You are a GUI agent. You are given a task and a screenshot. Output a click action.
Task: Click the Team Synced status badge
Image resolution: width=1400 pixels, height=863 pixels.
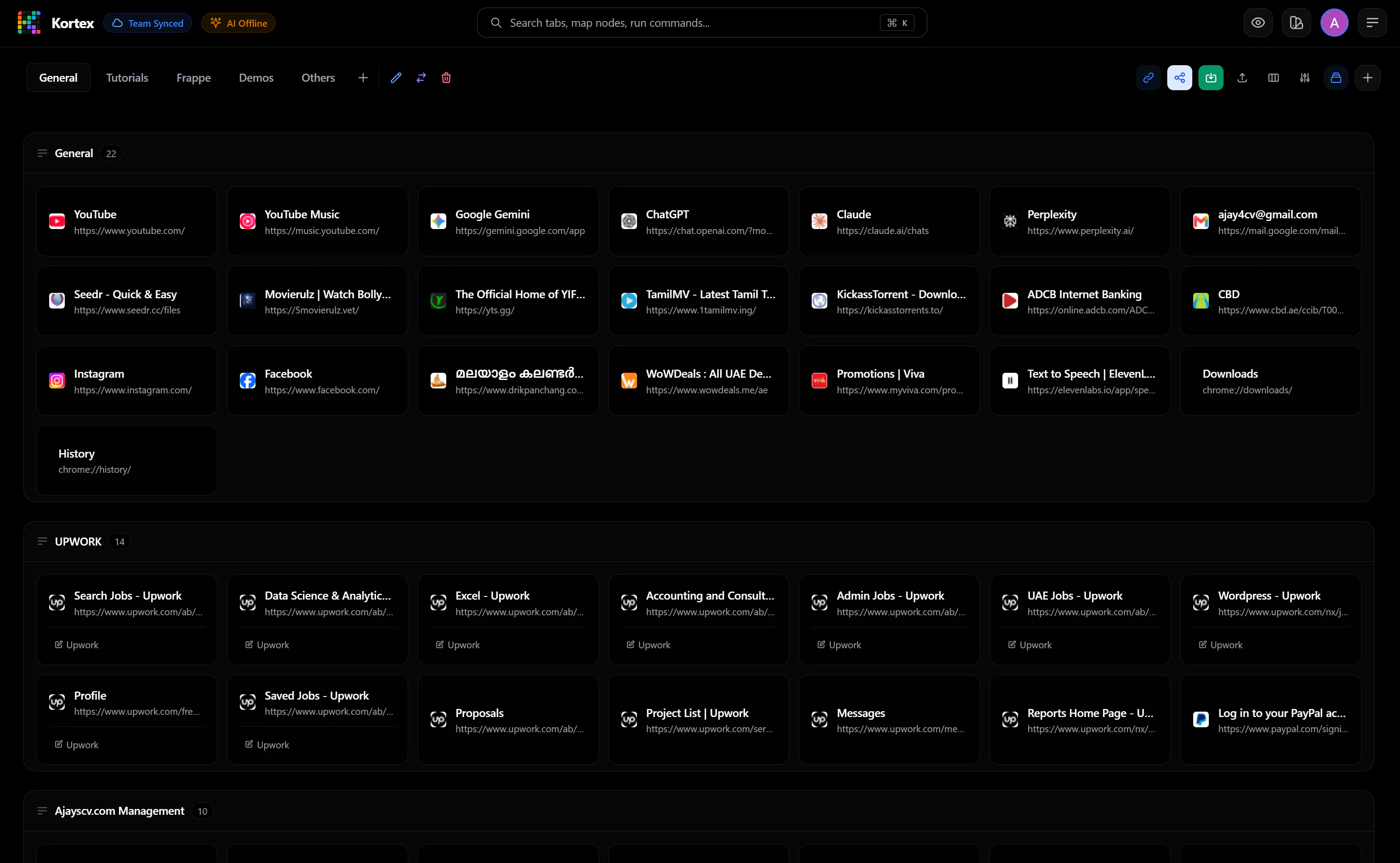point(148,23)
